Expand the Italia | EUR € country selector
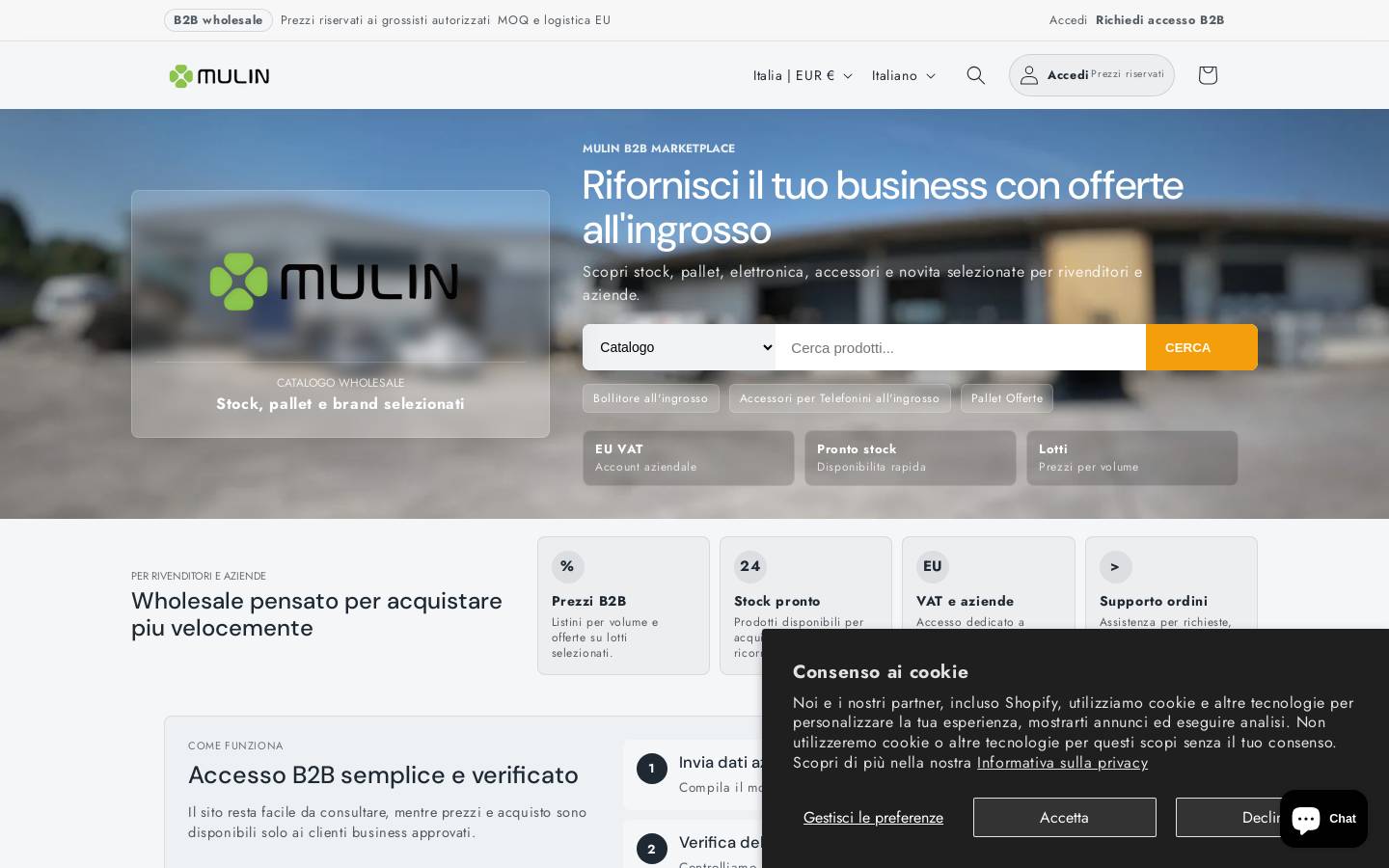The image size is (1389, 868). pos(803,75)
